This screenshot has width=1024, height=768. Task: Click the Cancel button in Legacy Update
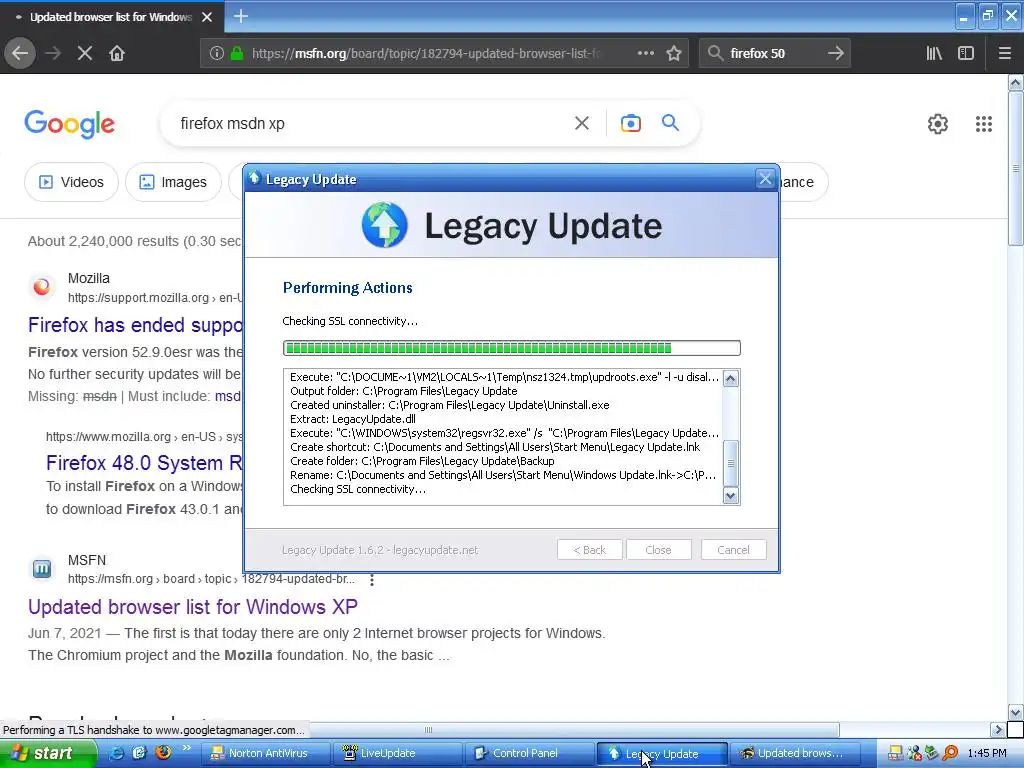coord(733,550)
